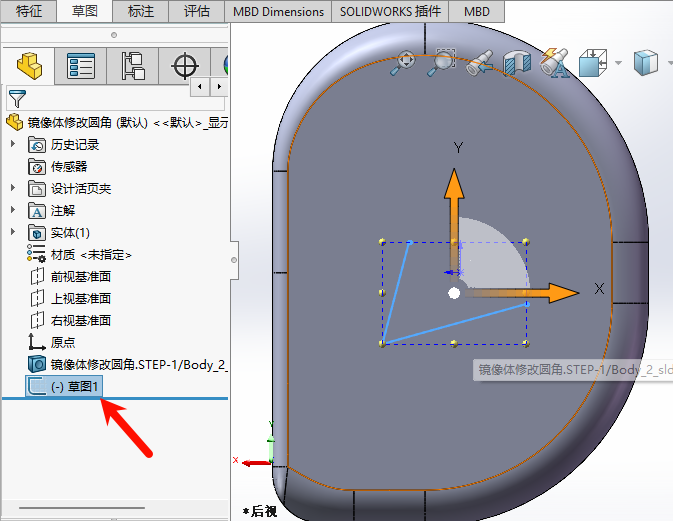This screenshot has width=673, height=521.
Task: Expand the 注解 tree node
Action: tap(13, 211)
